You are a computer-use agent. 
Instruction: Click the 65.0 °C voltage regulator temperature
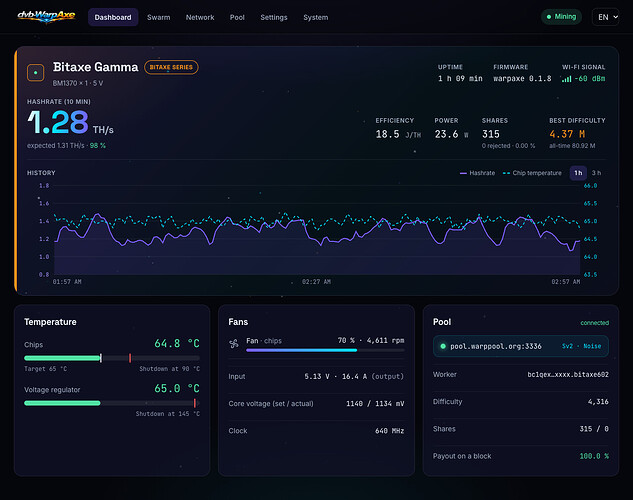pos(177,389)
